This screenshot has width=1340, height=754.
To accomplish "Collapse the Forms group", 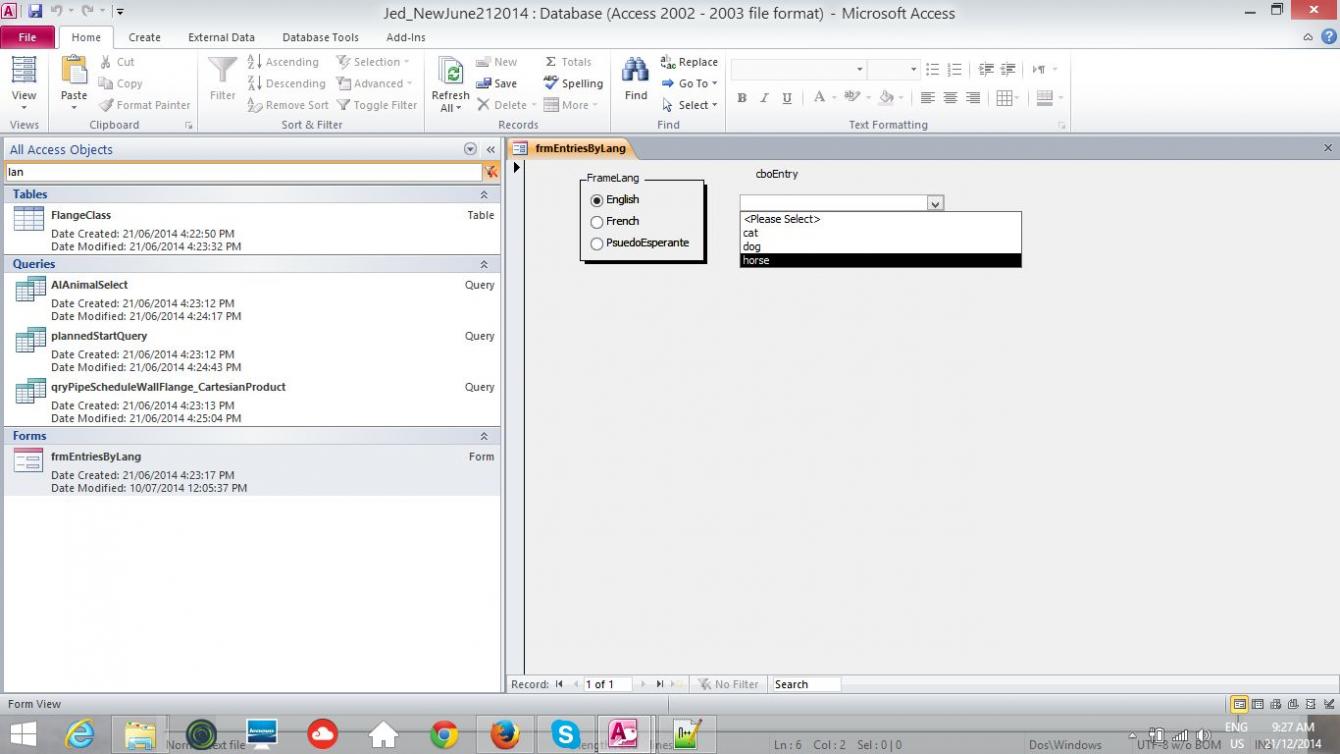I will (x=484, y=437).
